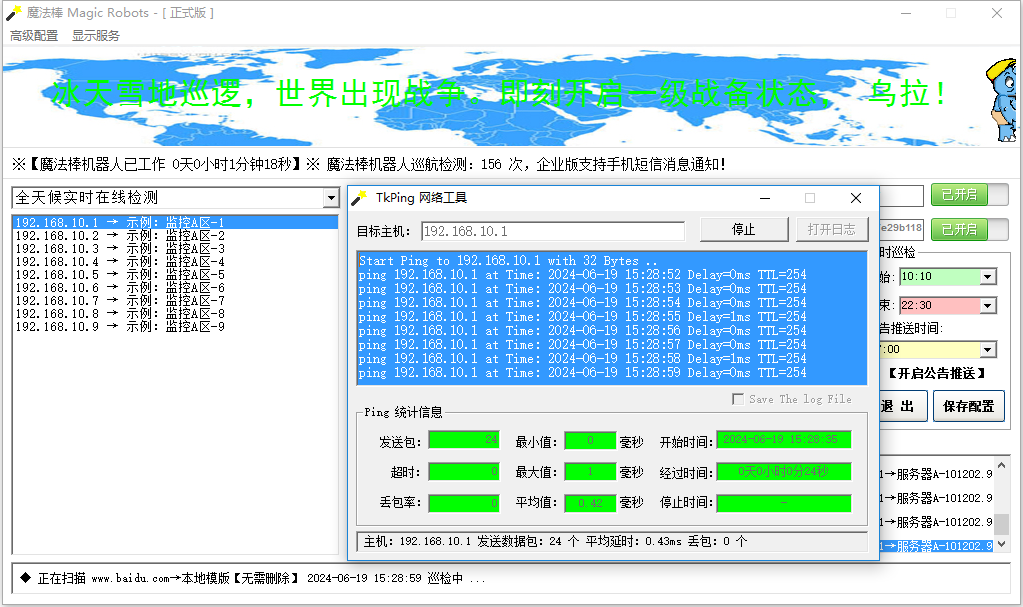Select row 192.168.10.5 监控A区-5
The width and height of the screenshot is (1023, 607).
(175, 275)
